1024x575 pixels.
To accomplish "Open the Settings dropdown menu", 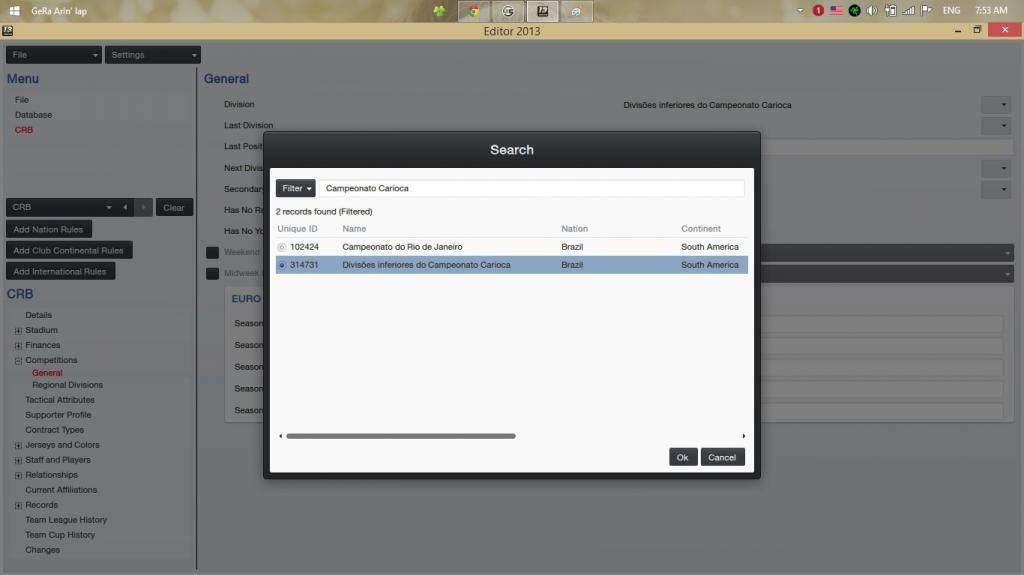I will 153,55.
